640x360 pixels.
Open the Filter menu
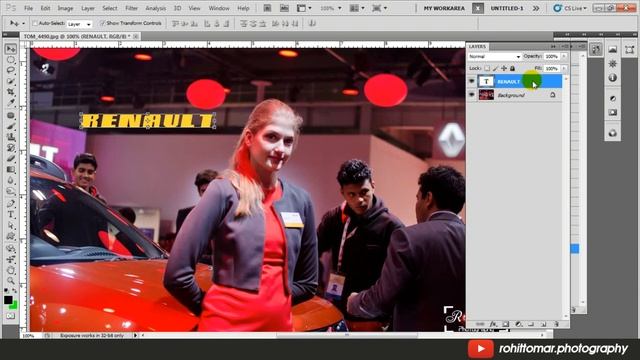(x=131, y=8)
